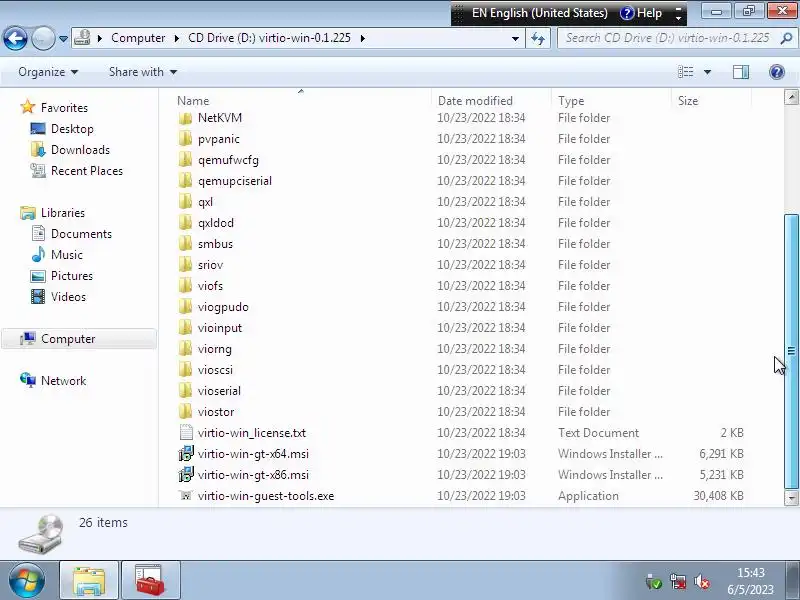800x600 pixels.
Task: Select the qxl folder icon
Action: (x=185, y=202)
